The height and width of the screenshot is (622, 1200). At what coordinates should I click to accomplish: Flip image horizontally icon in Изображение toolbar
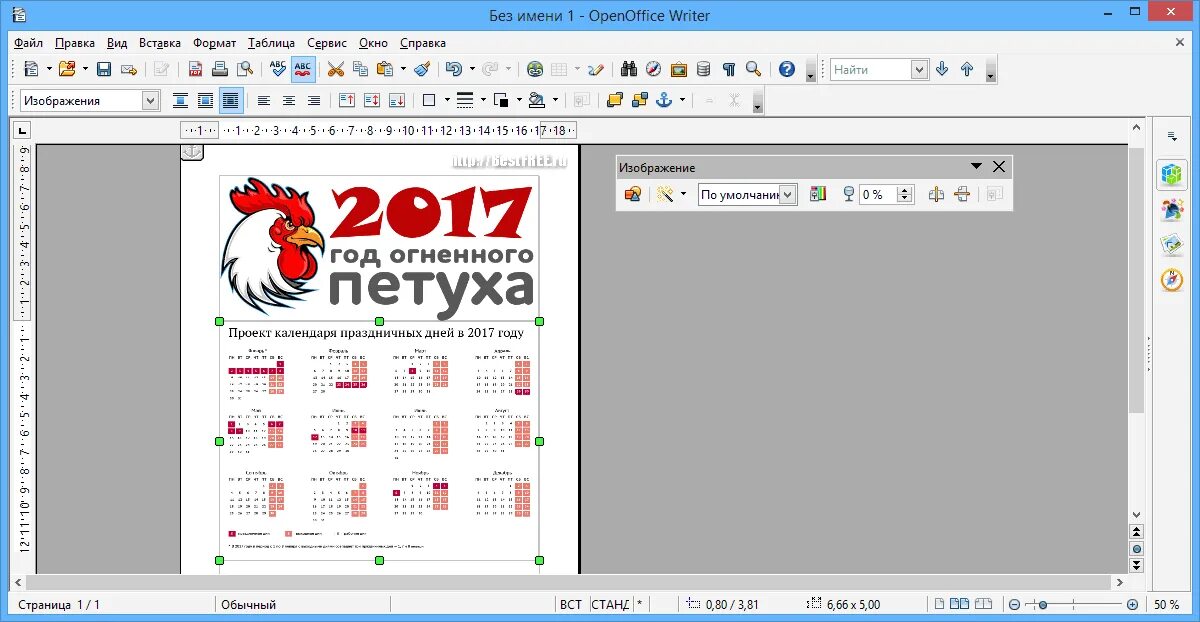pyautogui.click(x=936, y=195)
